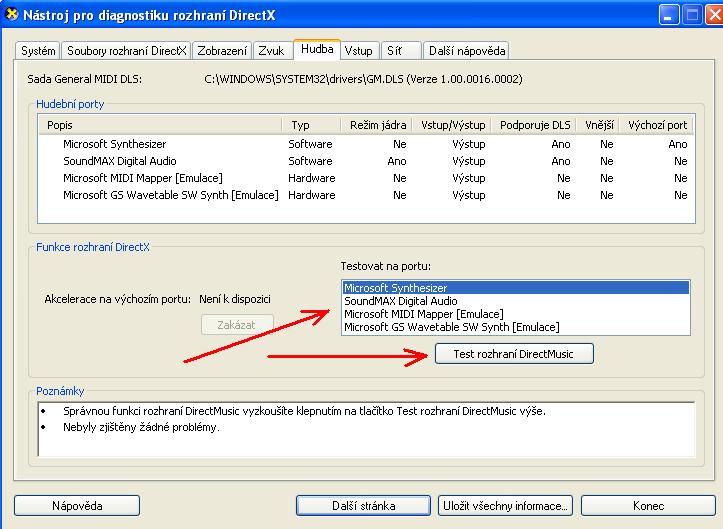Screen dimensions: 723x529
Task: Click 'Není k dispozici' acceleration value
Action: [x=235, y=299]
